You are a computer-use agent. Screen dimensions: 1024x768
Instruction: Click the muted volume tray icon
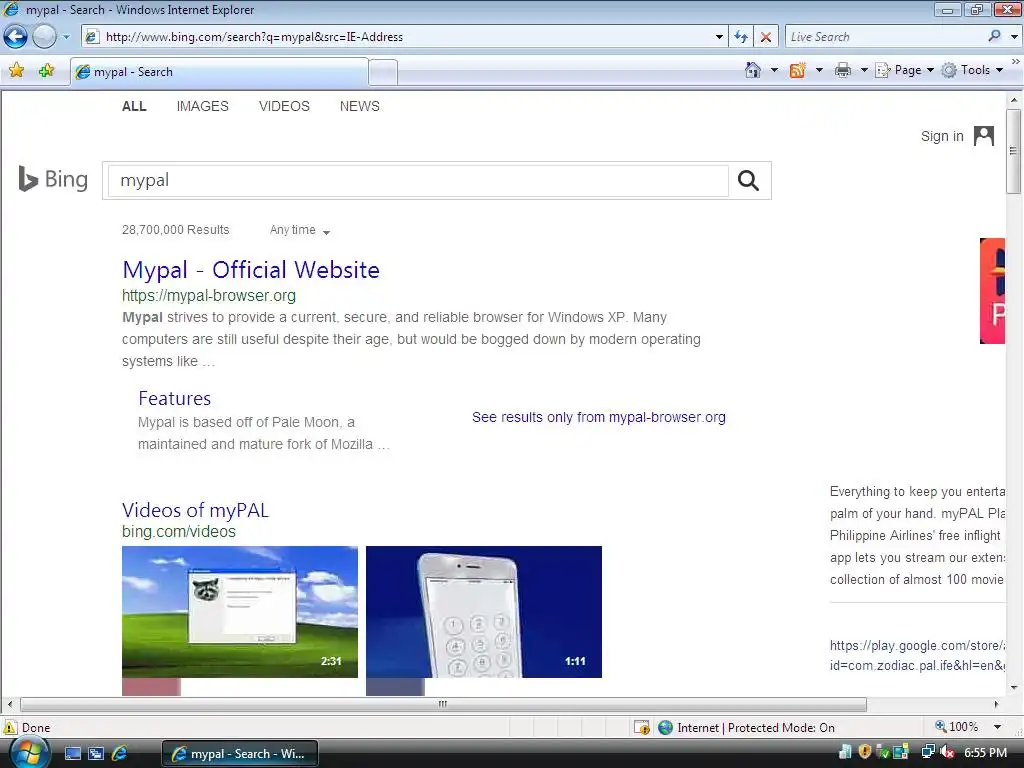(x=947, y=752)
